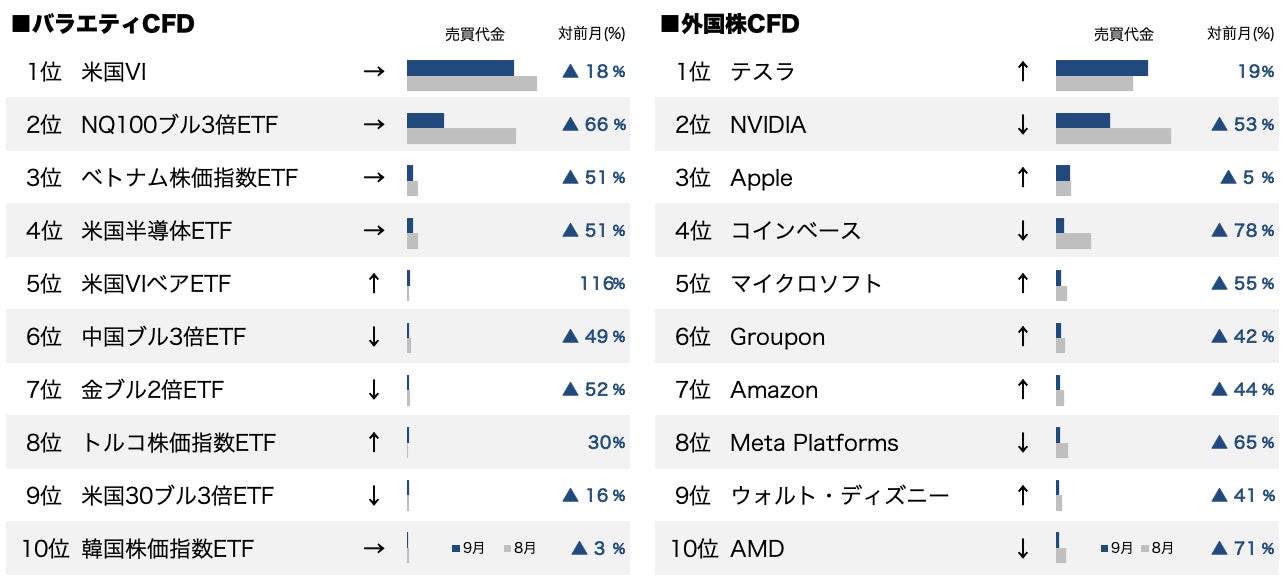The image size is (1286, 583).
Task: Click the blue 9月 legend swatch in バラエティCFD
Action: pyautogui.click(x=456, y=549)
